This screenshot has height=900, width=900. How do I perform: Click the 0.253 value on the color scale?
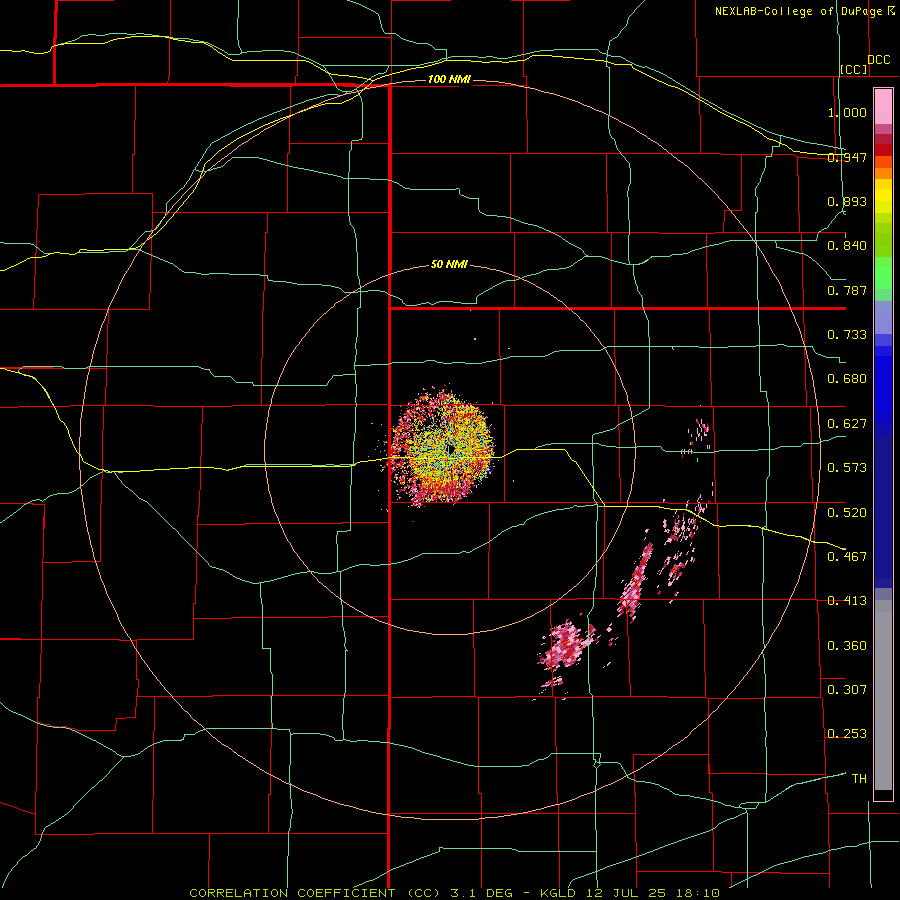tap(847, 734)
